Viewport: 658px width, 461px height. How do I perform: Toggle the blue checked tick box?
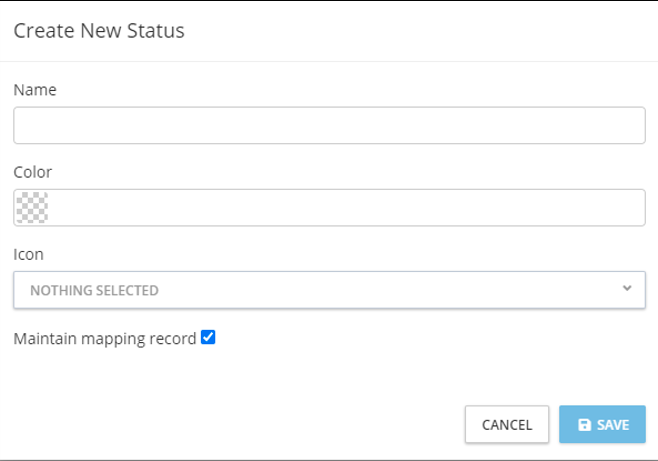coord(208,338)
